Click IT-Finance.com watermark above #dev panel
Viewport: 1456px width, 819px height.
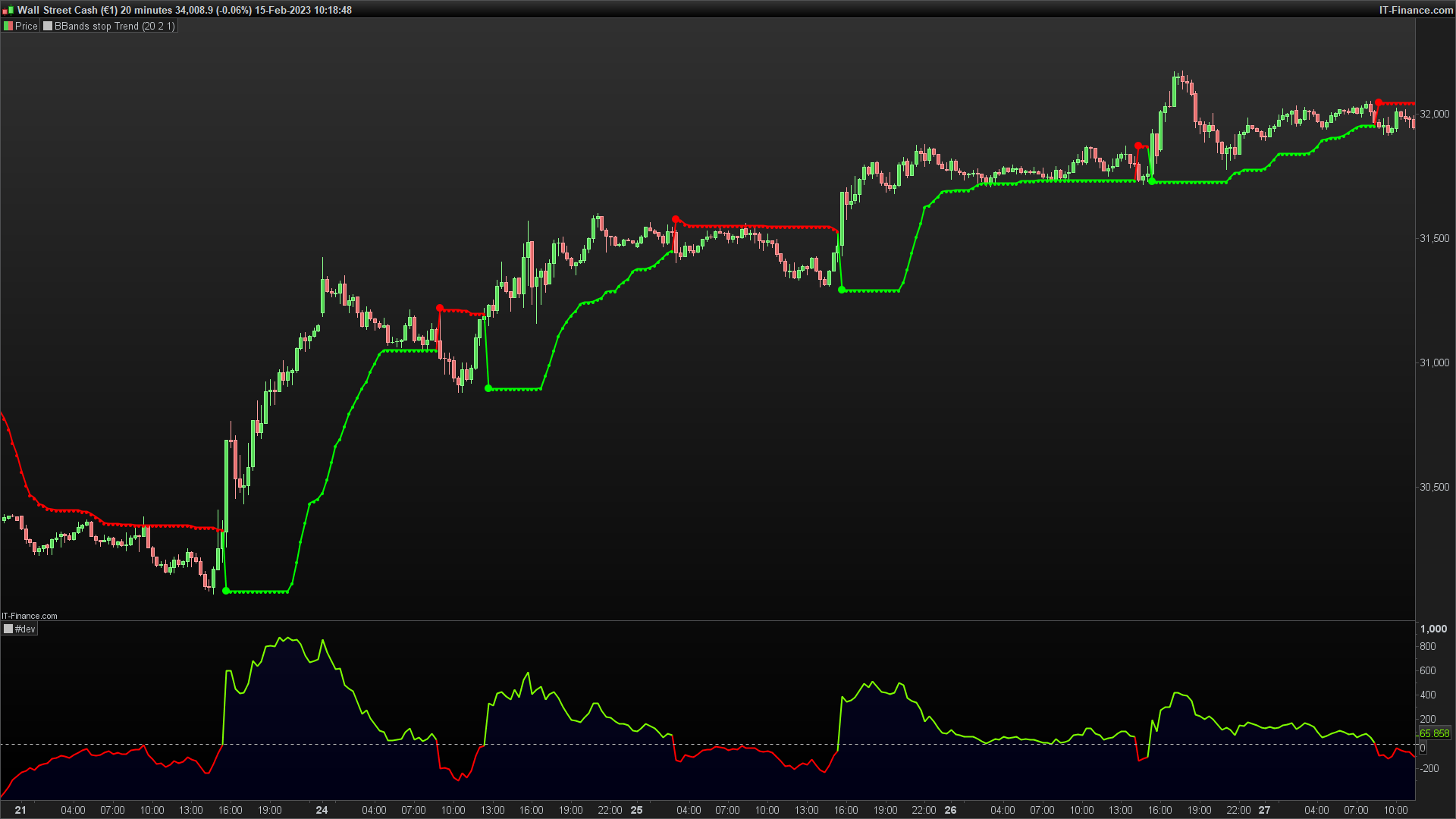(30, 616)
